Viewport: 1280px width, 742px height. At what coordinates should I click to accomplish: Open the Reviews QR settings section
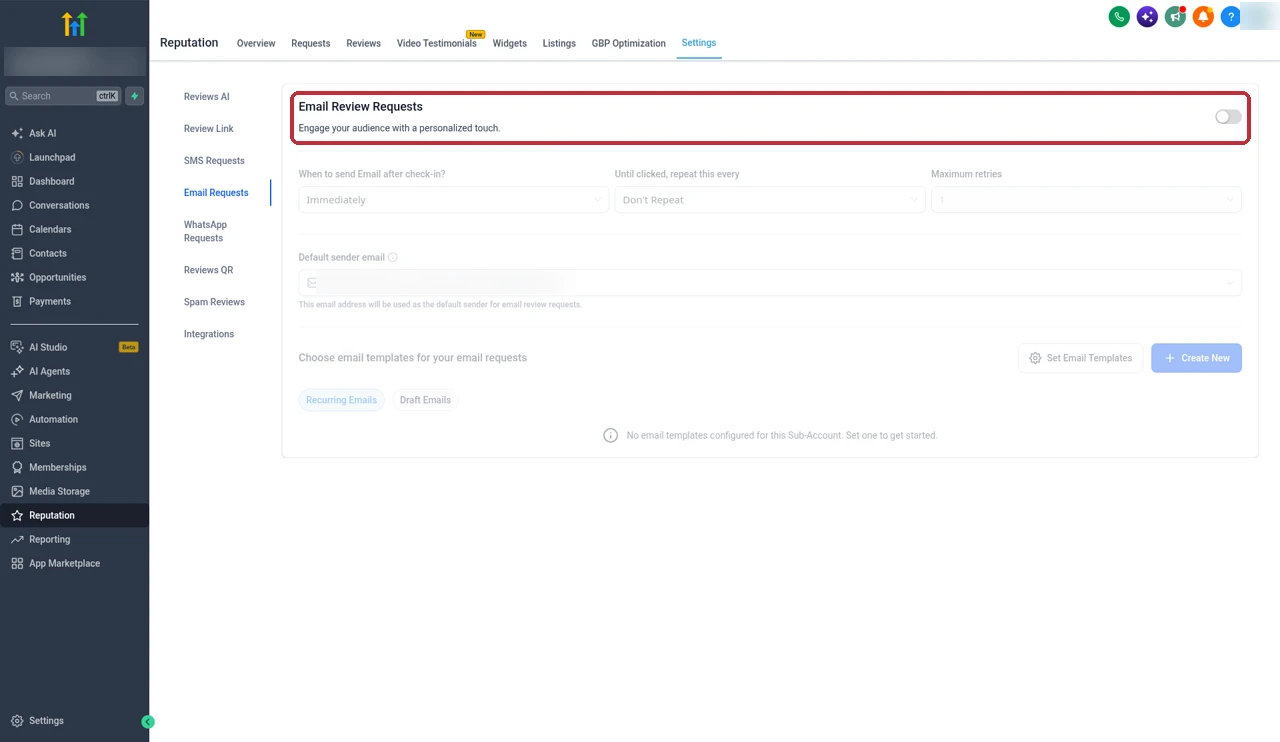coord(208,270)
